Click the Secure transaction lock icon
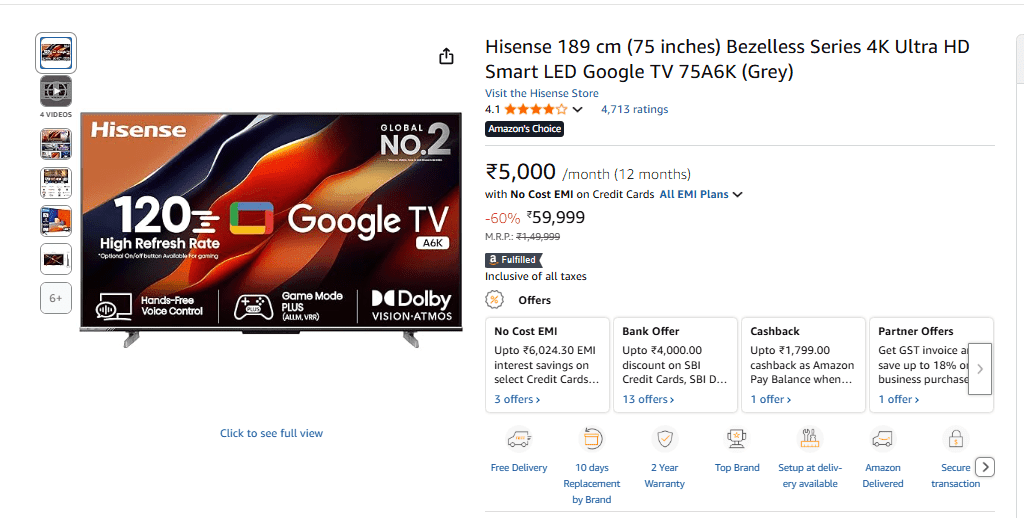 (955, 439)
